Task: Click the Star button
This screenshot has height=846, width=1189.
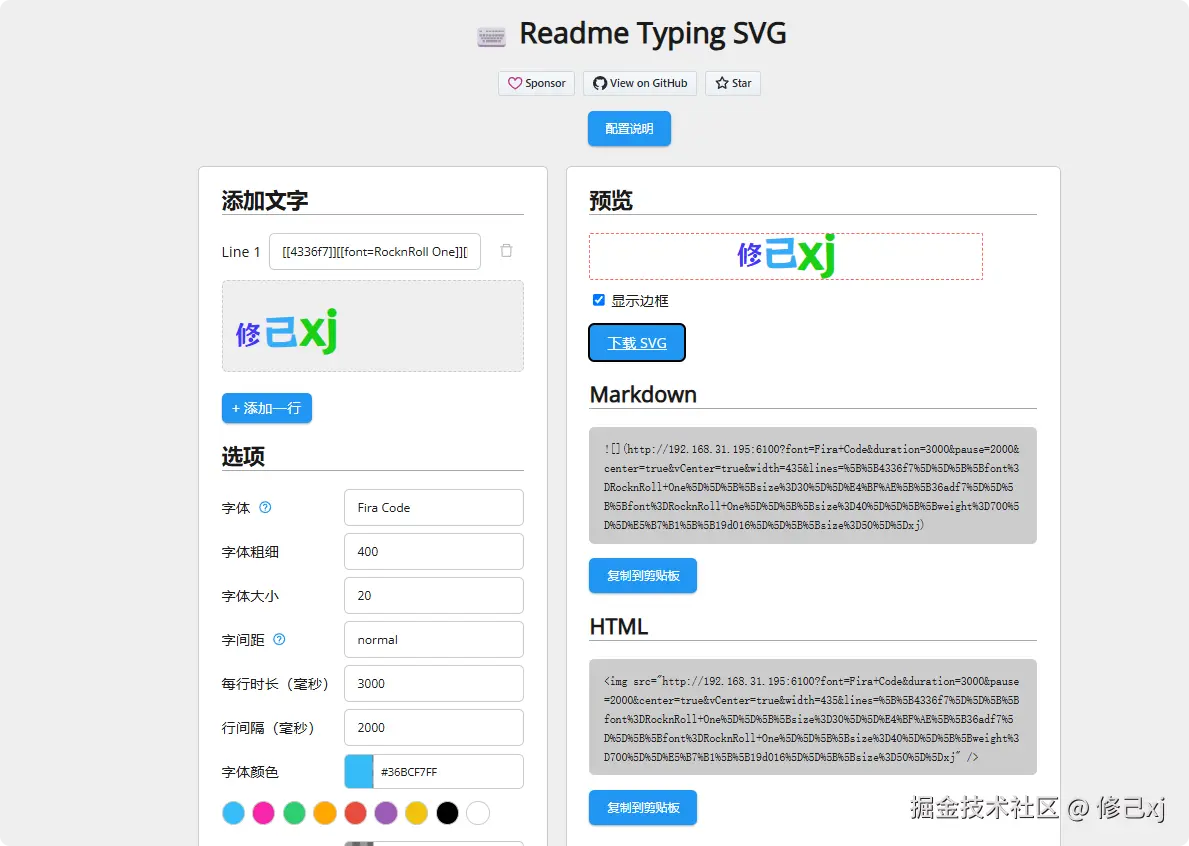Action: point(733,83)
